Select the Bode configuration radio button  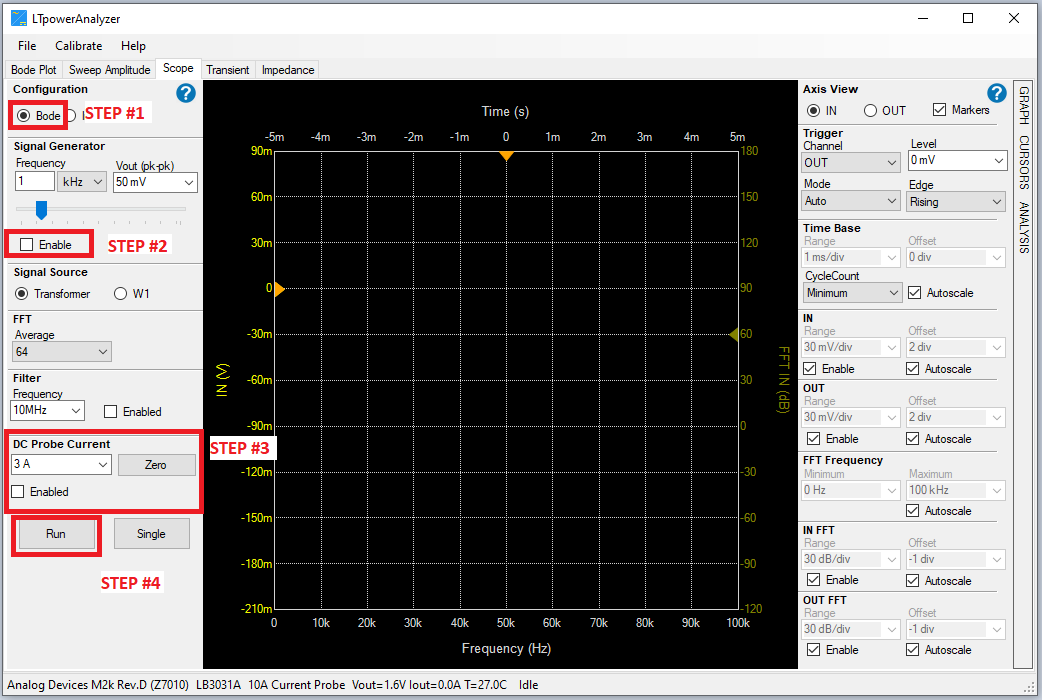point(24,116)
